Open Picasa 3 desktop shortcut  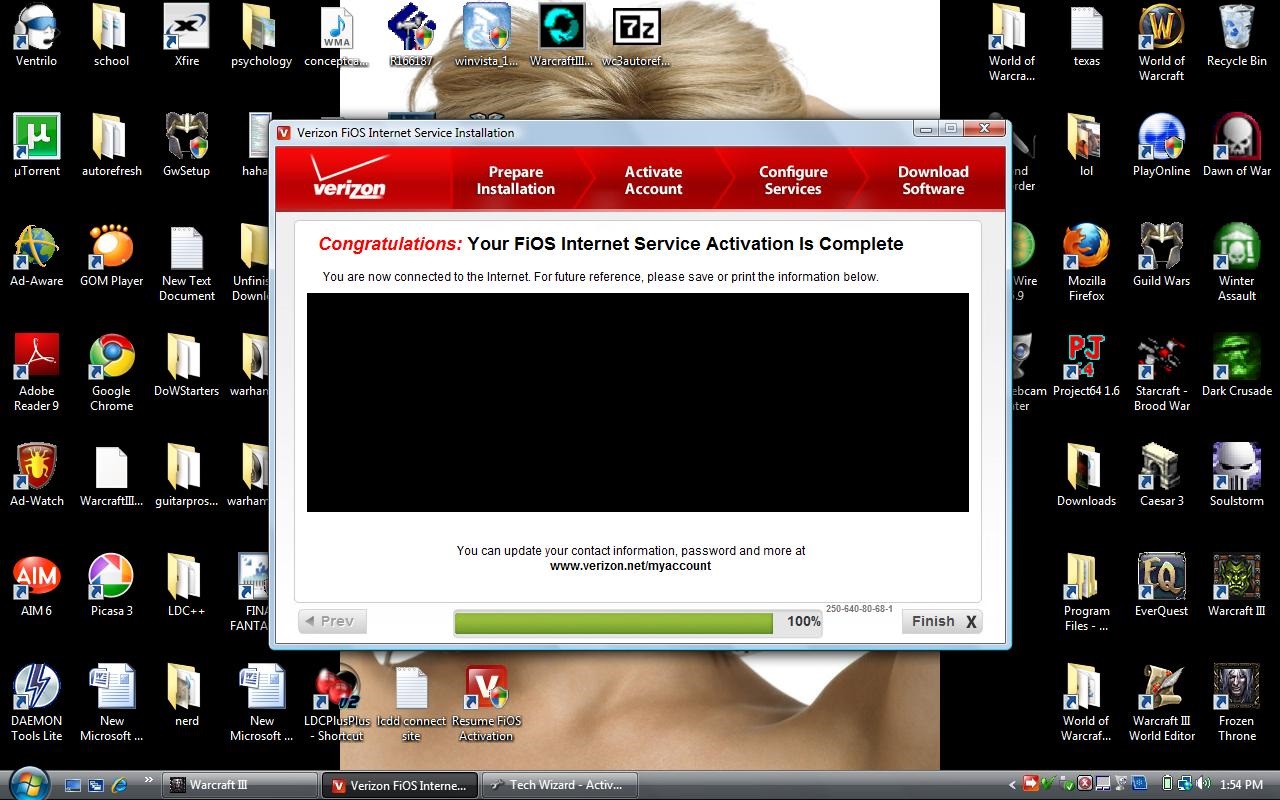click(111, 586)
